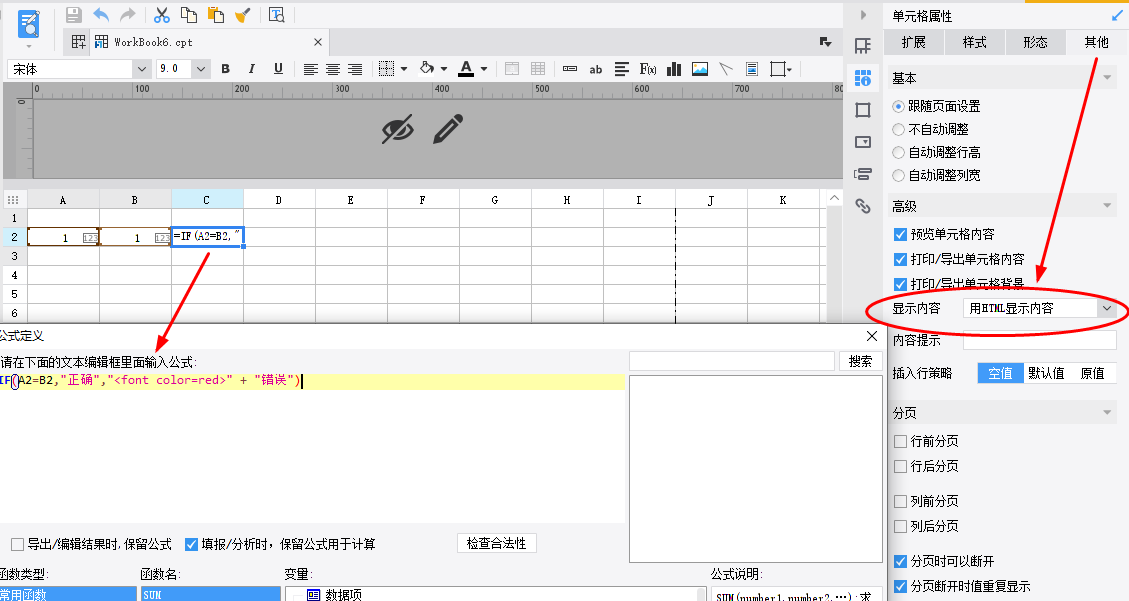The image size is (1129, 601).
Task: Toggle bold formatting in toolbar
Action: (225, 69)
